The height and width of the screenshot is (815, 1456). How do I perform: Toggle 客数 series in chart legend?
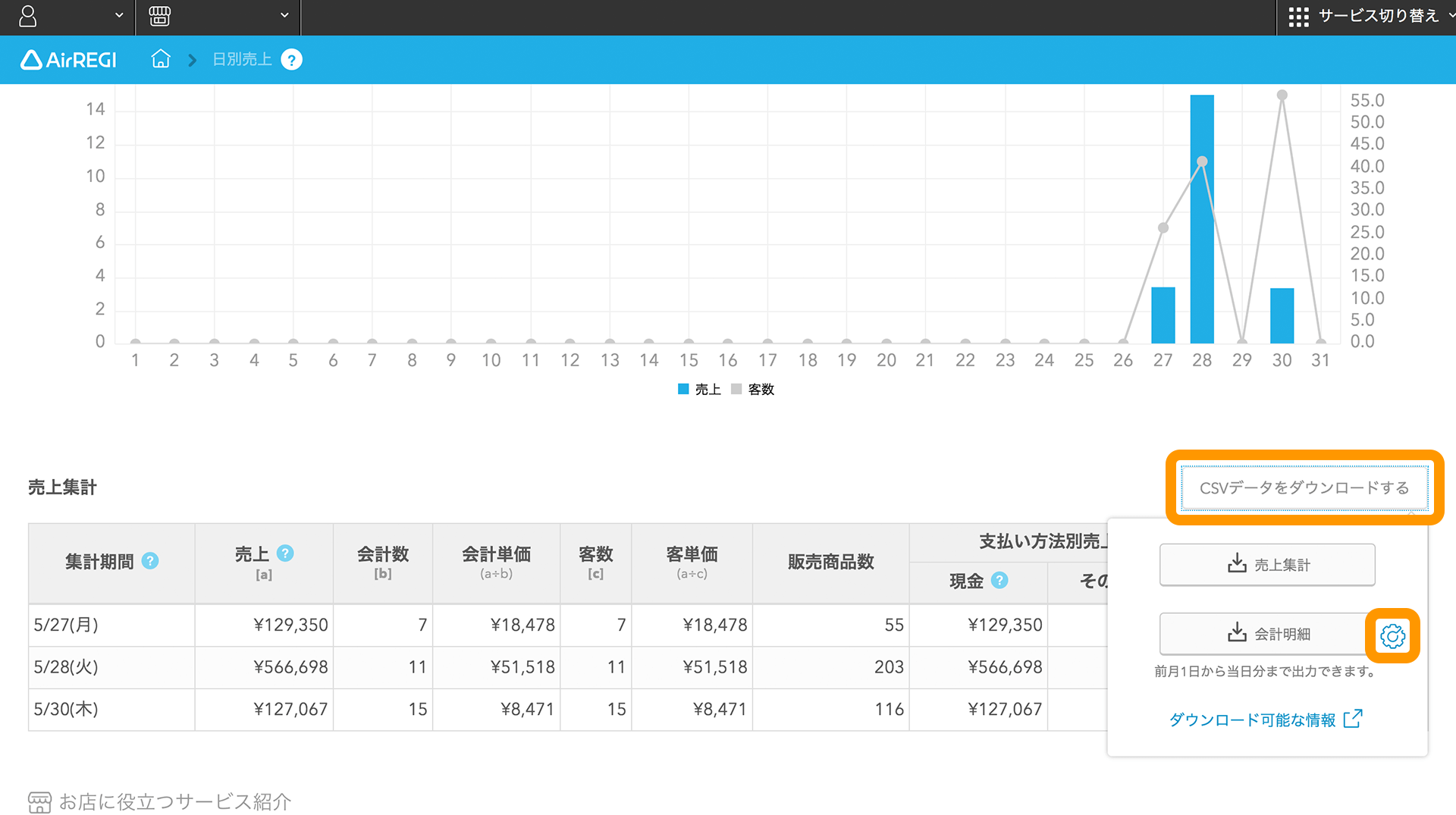(x=752, y=389)
